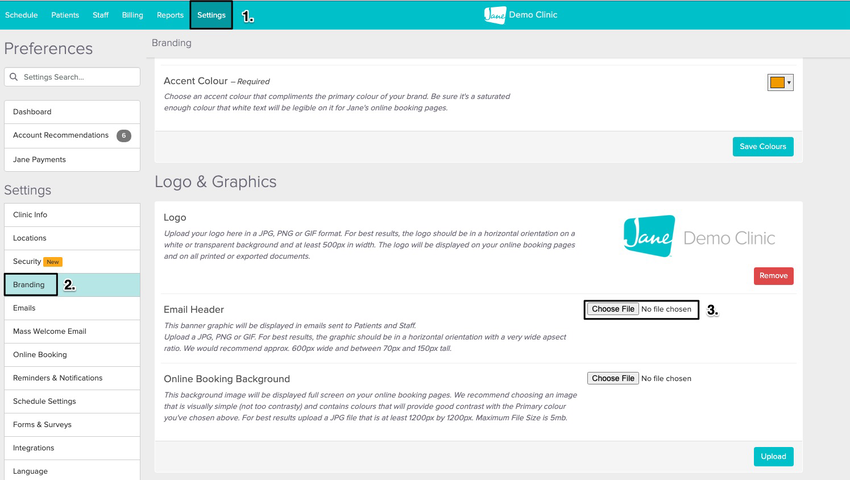Open Emails settings

tap(72, 308)
